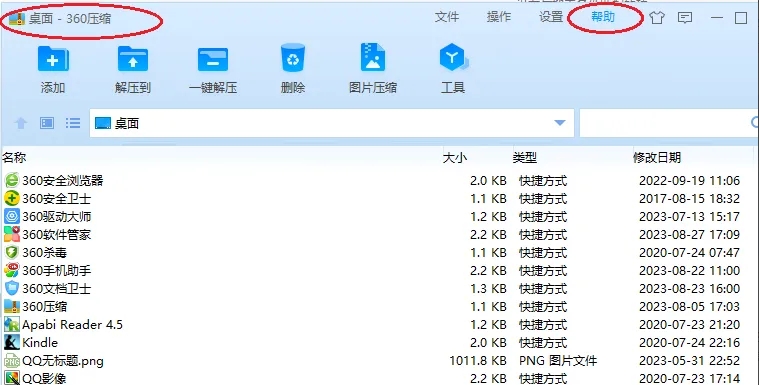Click the QQ无标题.png file icon
Image resolution: width=759 pixels, height=385 pixels.
12,360
